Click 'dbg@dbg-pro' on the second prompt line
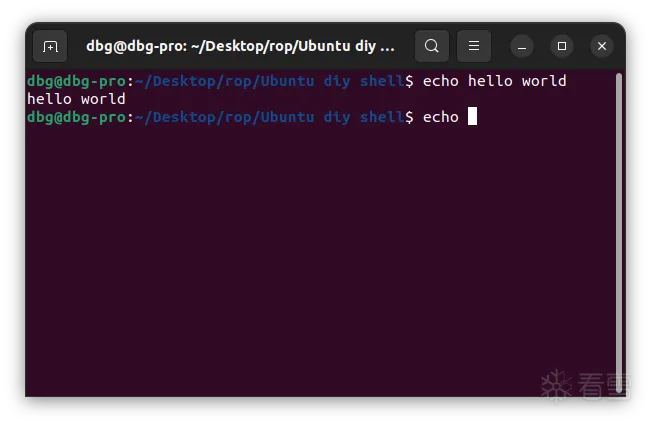 76,117
